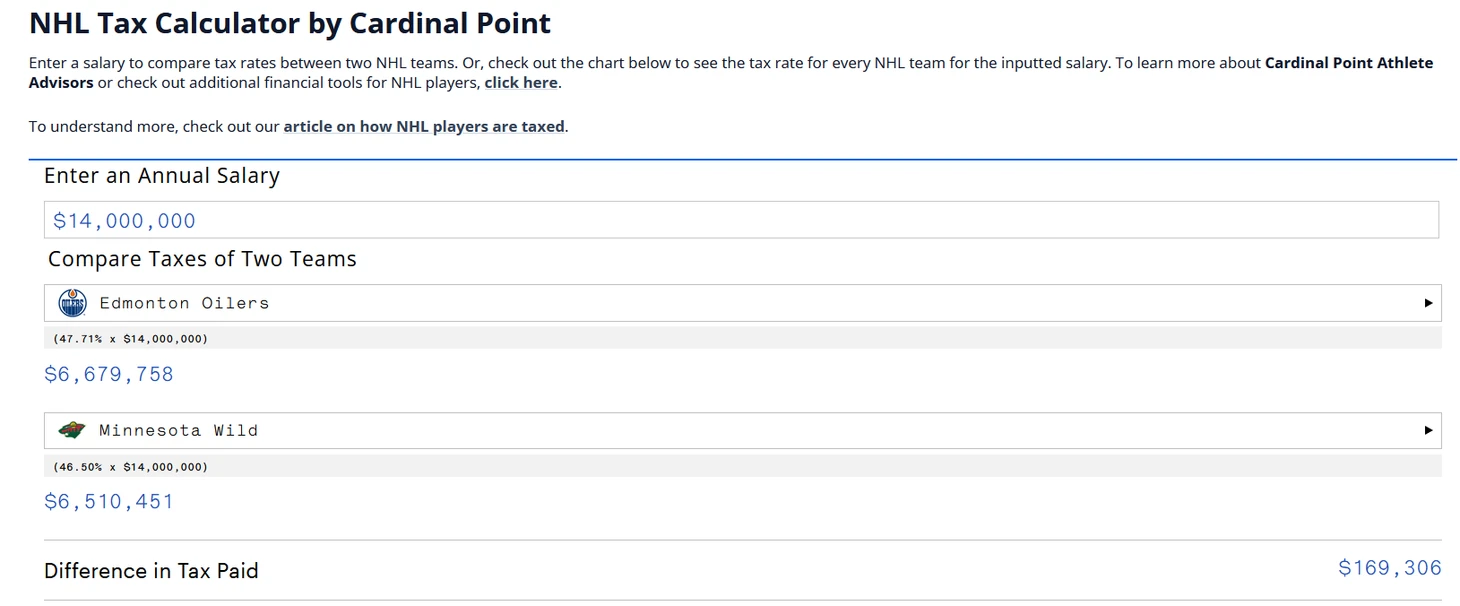Image resolution: width=1460 pixels, height=606 pixels.
Task: Select the Oilers tax amount $6,679,758
Action: (109, 374)
